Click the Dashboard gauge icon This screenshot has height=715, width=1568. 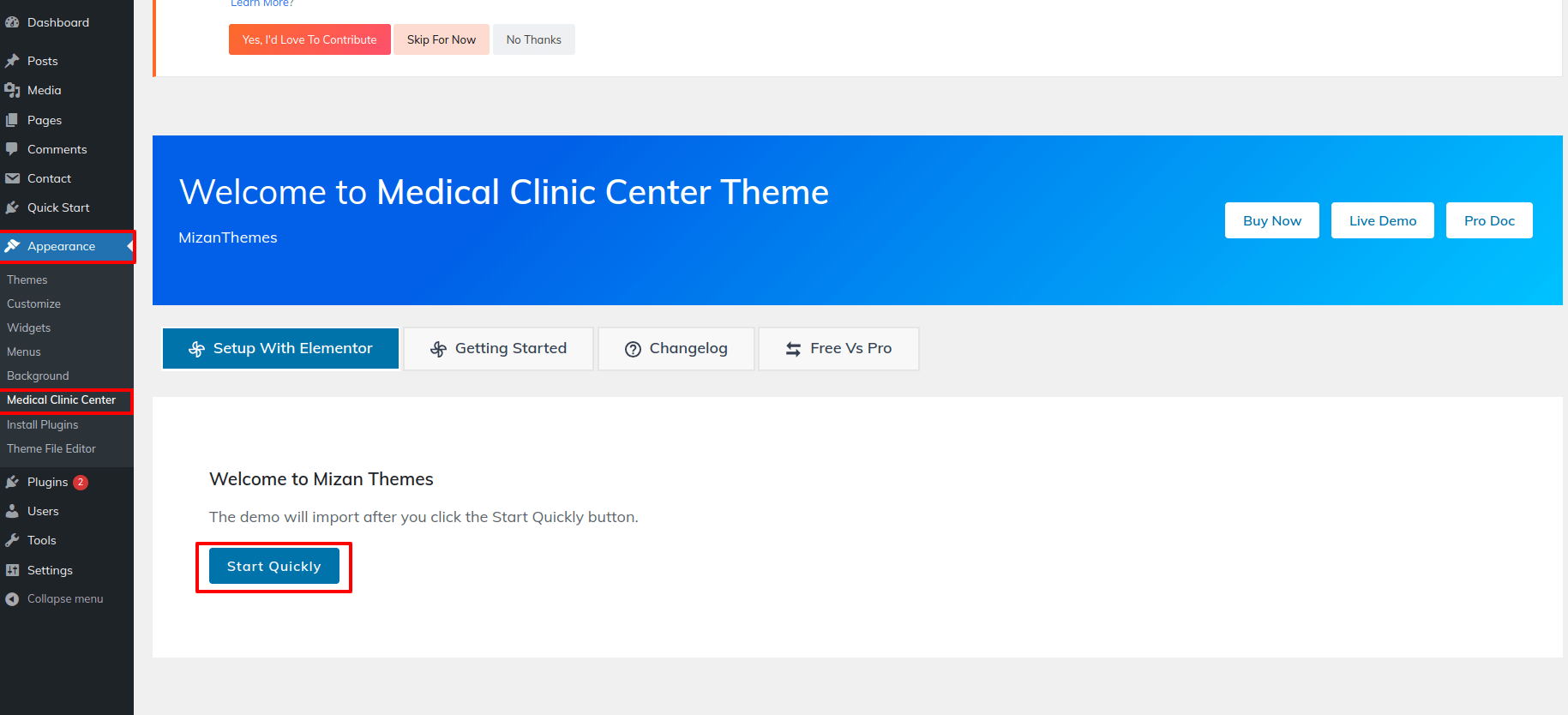click(12, 22)
